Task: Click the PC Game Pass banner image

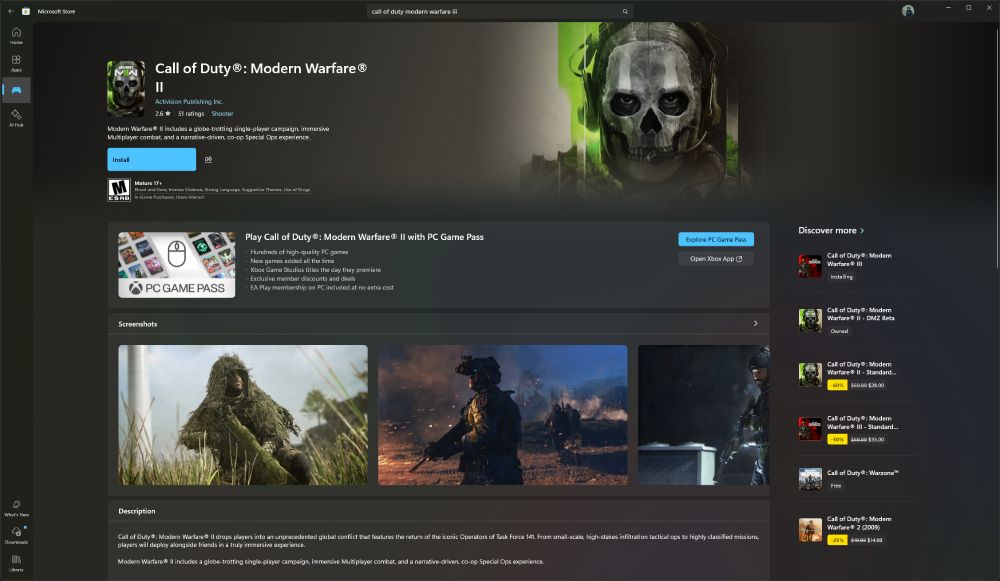Action: (x=177, y=265)
